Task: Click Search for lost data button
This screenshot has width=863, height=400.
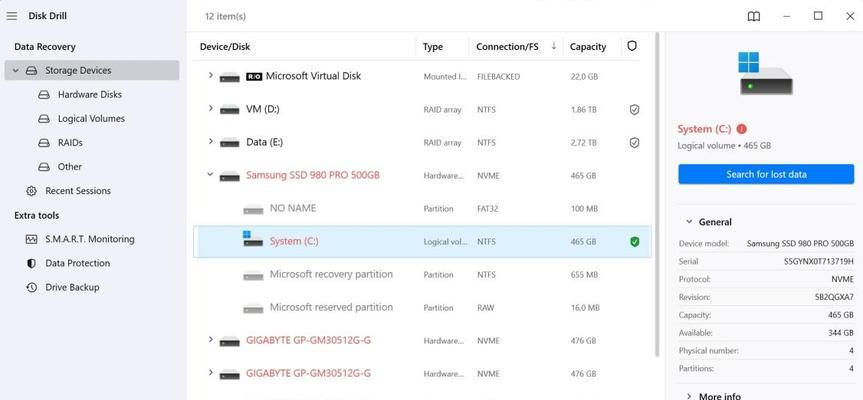Action: [x=766, y=174]
